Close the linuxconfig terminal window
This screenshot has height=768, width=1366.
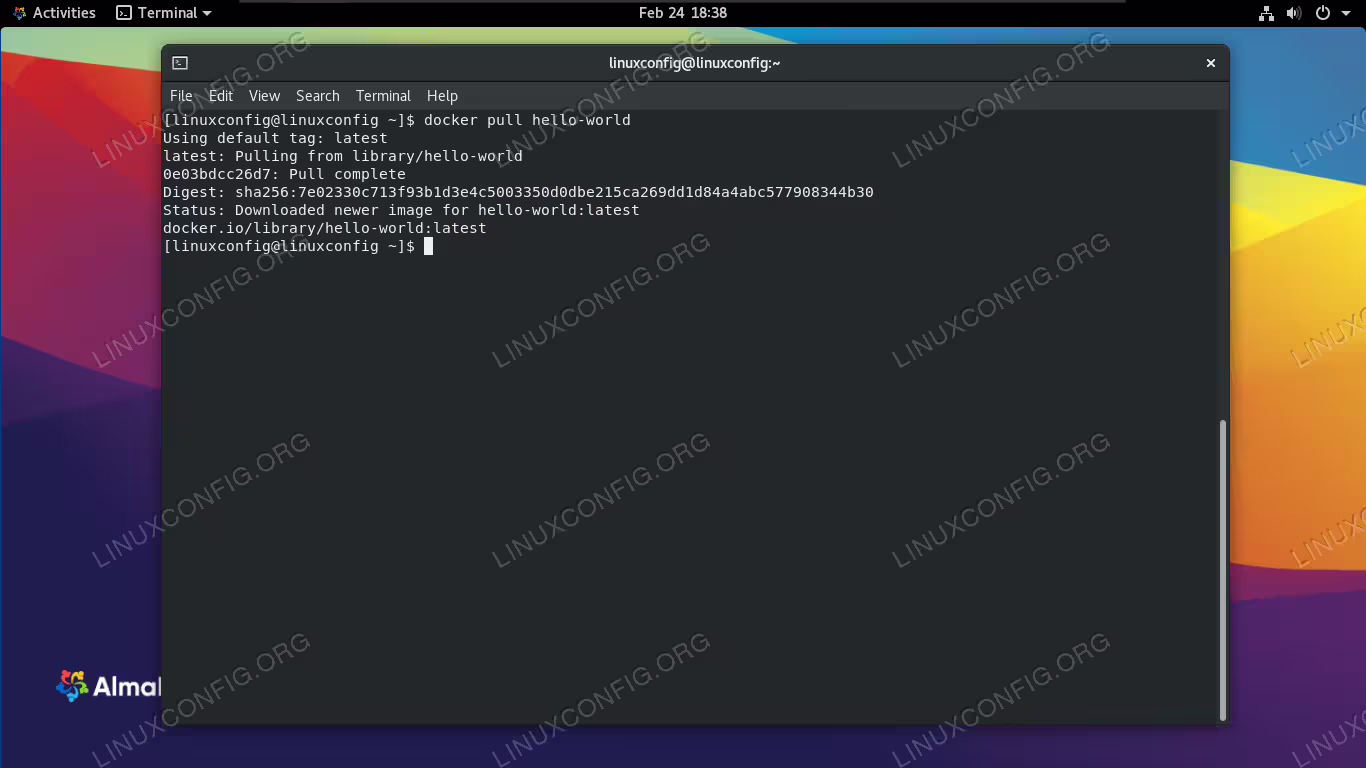point(1210,63)
